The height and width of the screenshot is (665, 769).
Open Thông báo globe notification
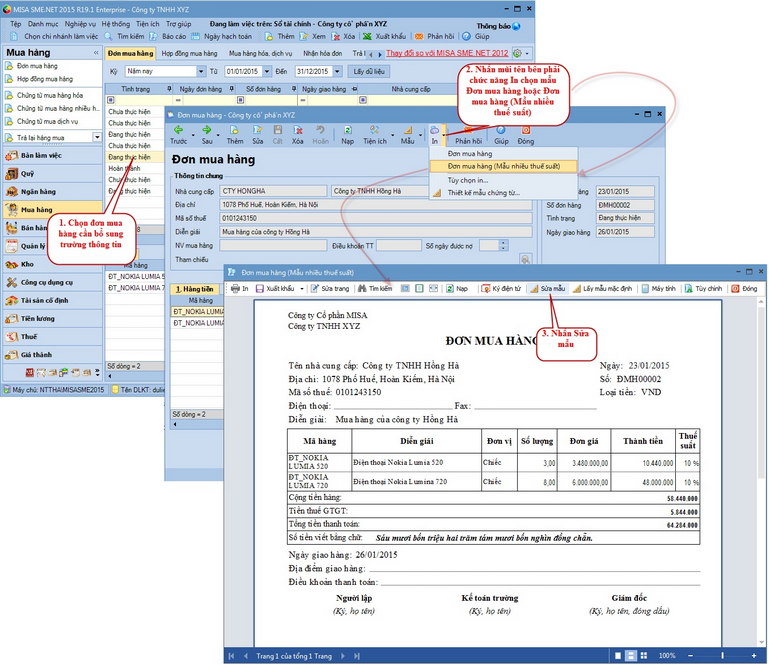click(x=516, y=26)
